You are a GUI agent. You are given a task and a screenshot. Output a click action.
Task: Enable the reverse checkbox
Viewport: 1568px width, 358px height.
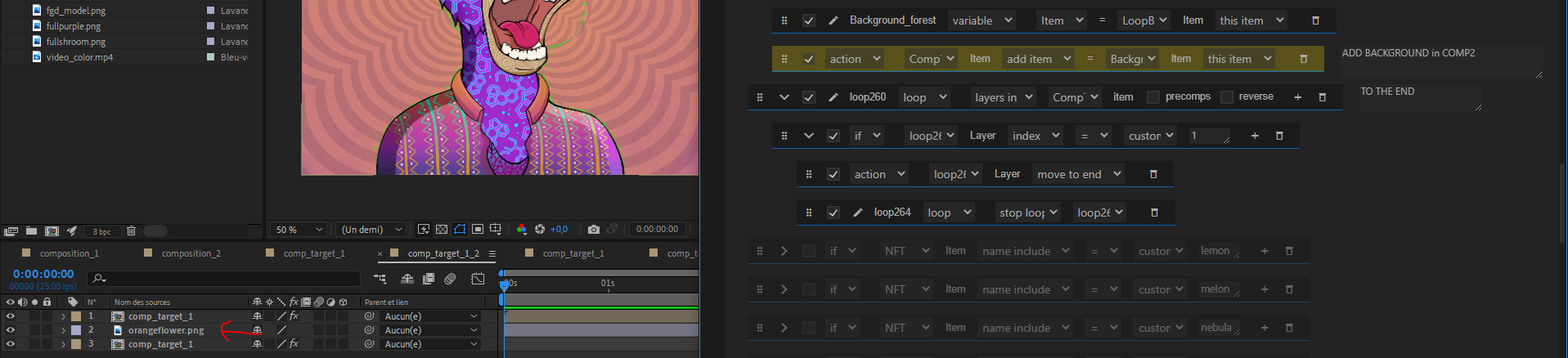(1227, 97)
